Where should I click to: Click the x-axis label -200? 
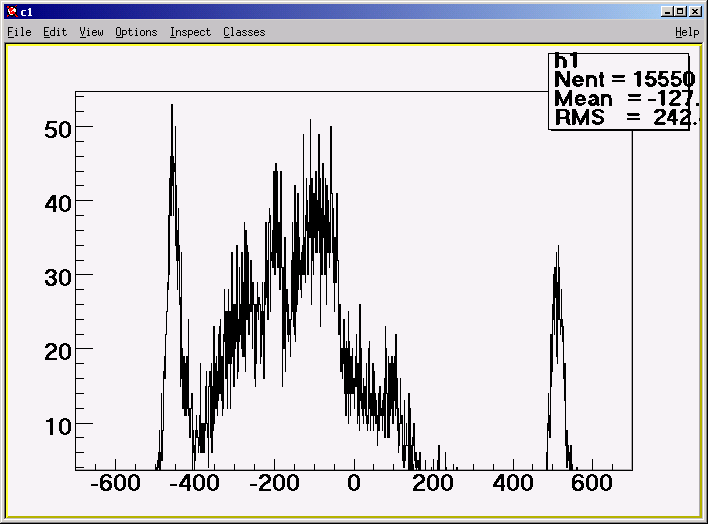tap(275, 483)
